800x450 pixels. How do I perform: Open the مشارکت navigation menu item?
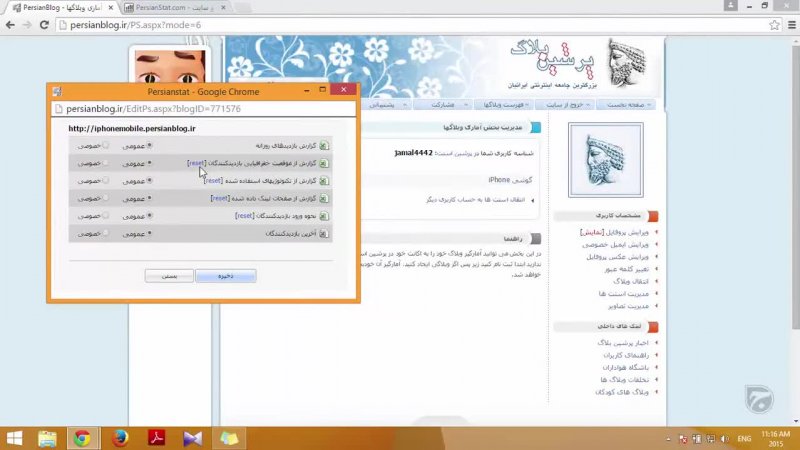(x=443, y=104)
